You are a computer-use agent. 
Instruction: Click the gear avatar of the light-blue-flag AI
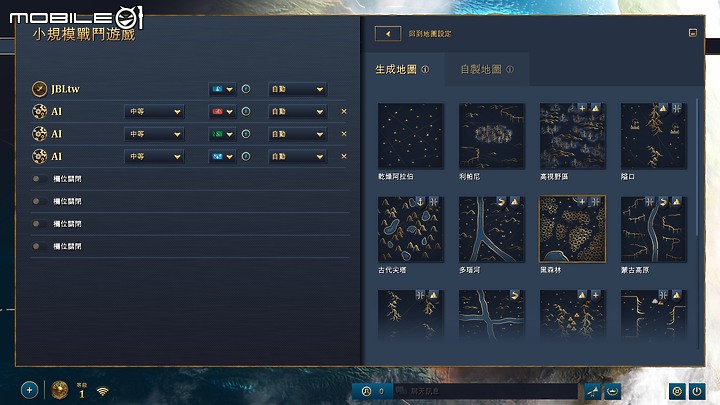coord(39,157)
